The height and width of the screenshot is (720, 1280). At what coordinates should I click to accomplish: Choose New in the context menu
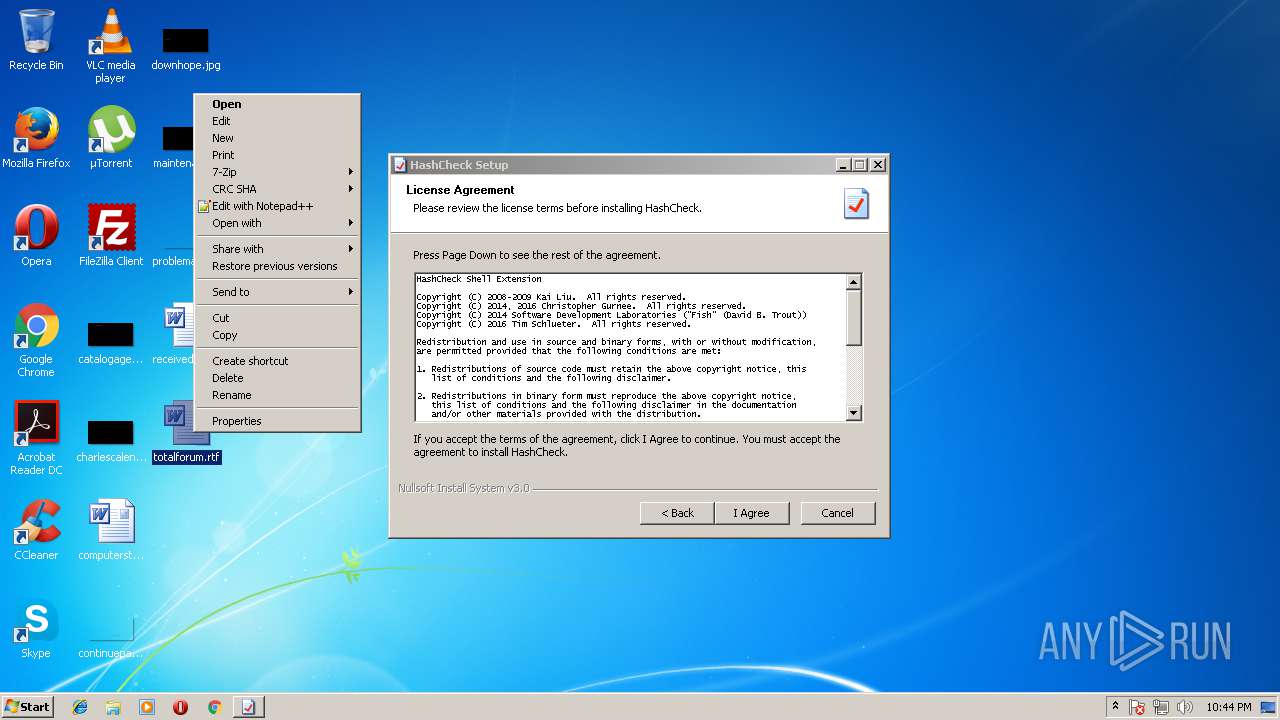pyautogui.click(x=277, y=138)
